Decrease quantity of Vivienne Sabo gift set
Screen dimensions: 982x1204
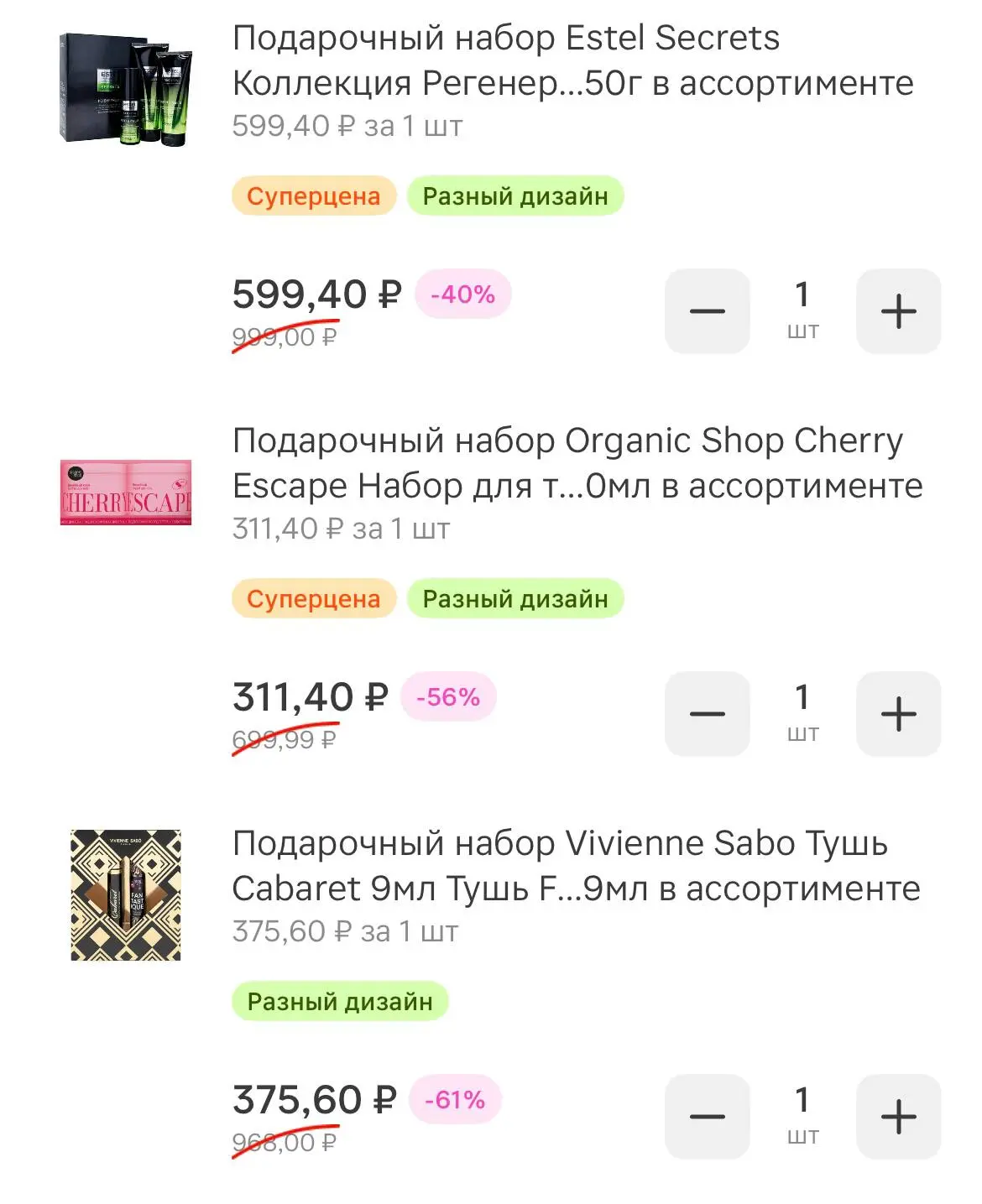pyautogui.click(x=707, y=1117)
